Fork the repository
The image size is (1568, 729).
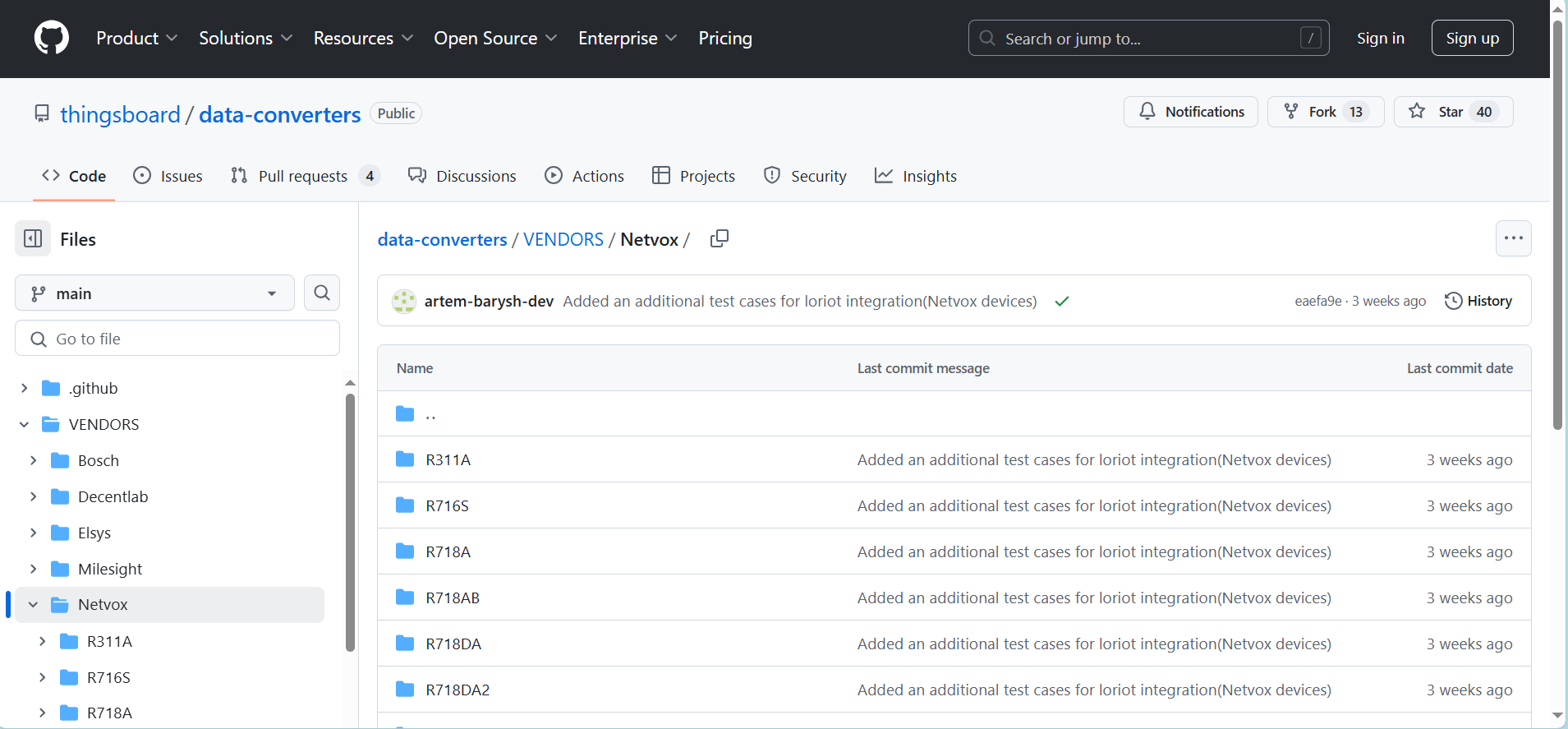(1326, 112)
